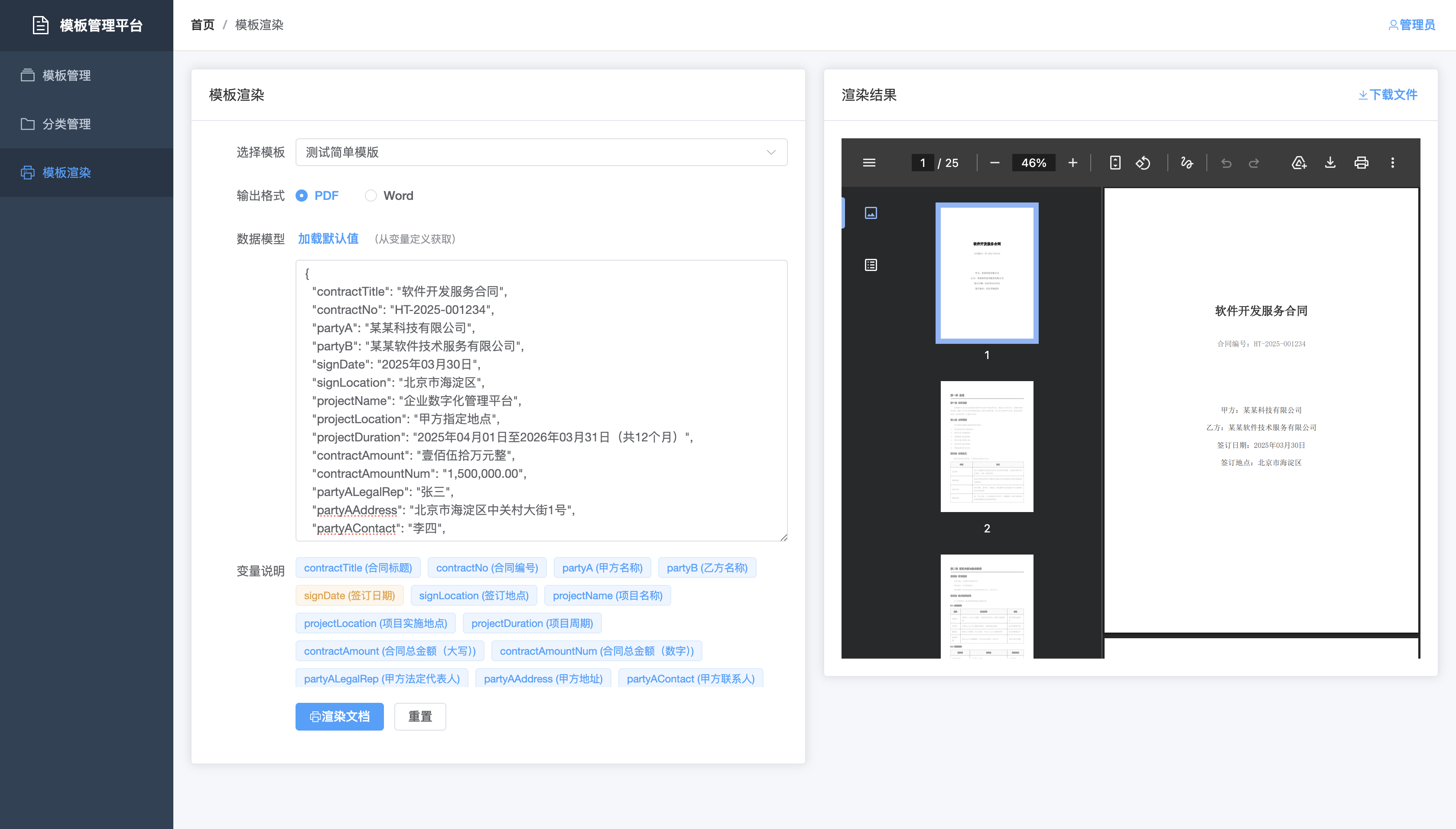The height and width of the screenshot is (829, 1456).
Task: Show the document outline view
Action: tap(871, 265)
